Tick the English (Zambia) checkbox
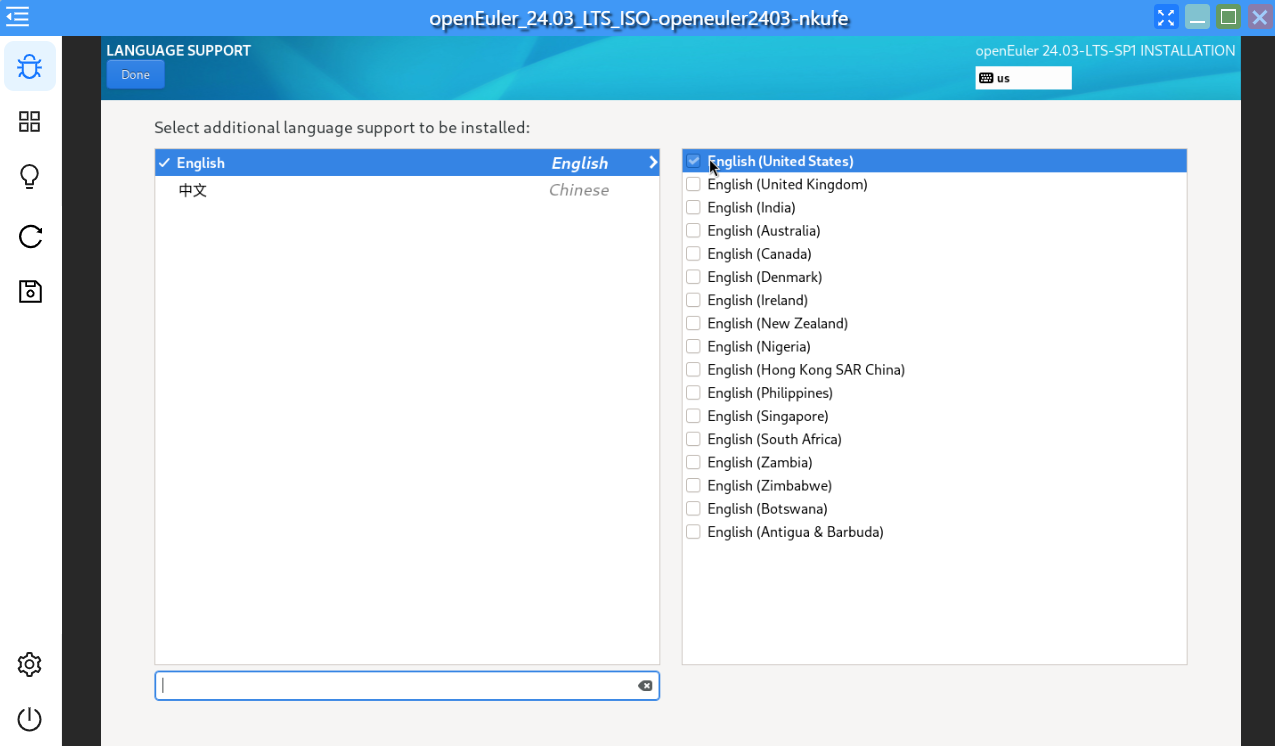The height and width of the screenshot is (746, 1275). pos(693,462)
